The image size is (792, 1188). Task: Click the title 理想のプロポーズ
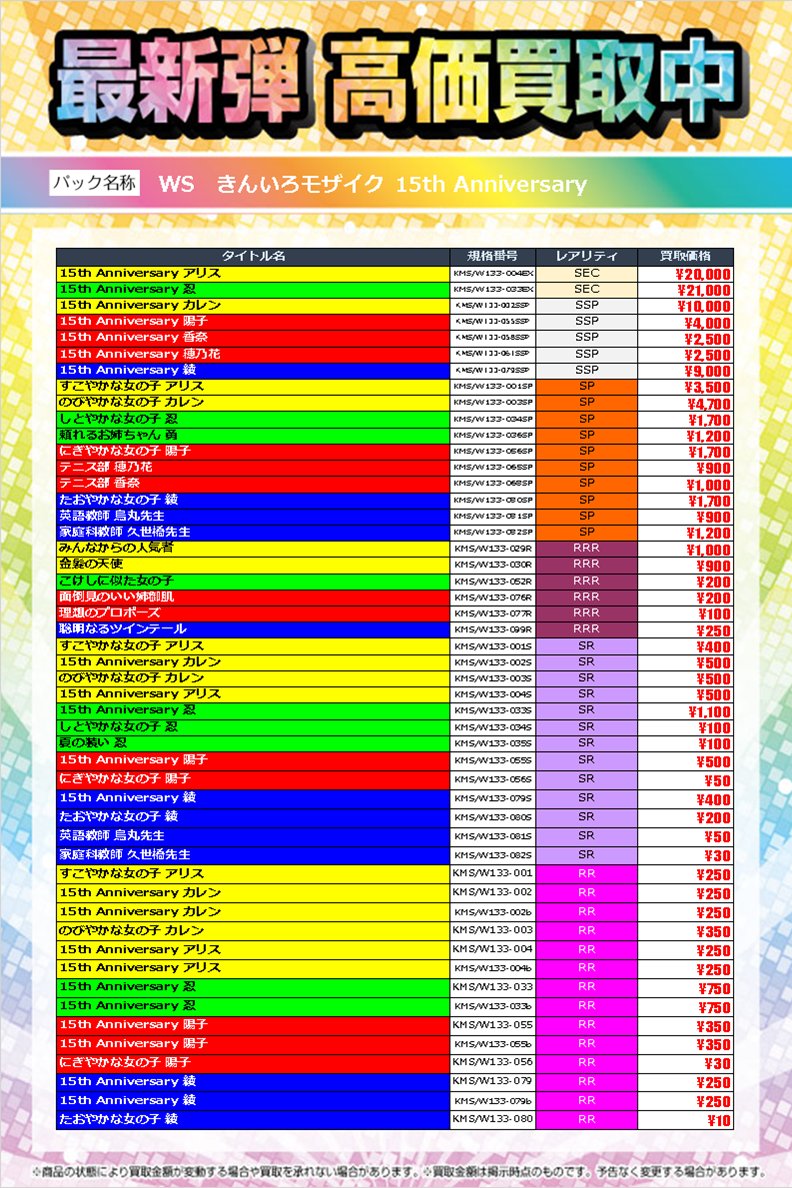pos(110,612)
